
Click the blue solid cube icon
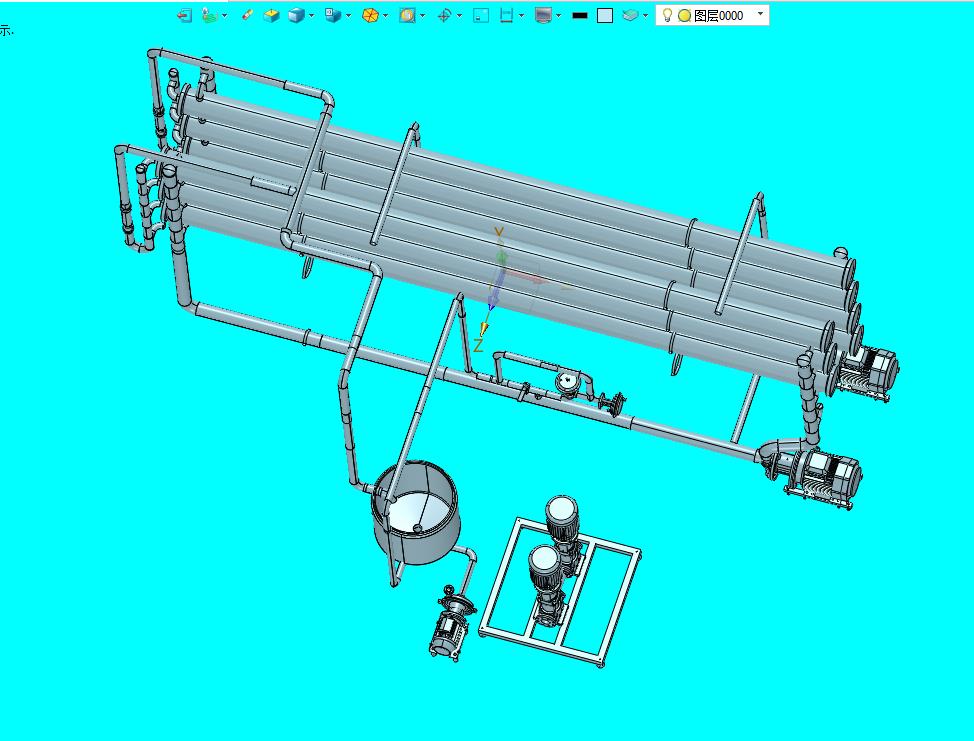coord(296,16)
